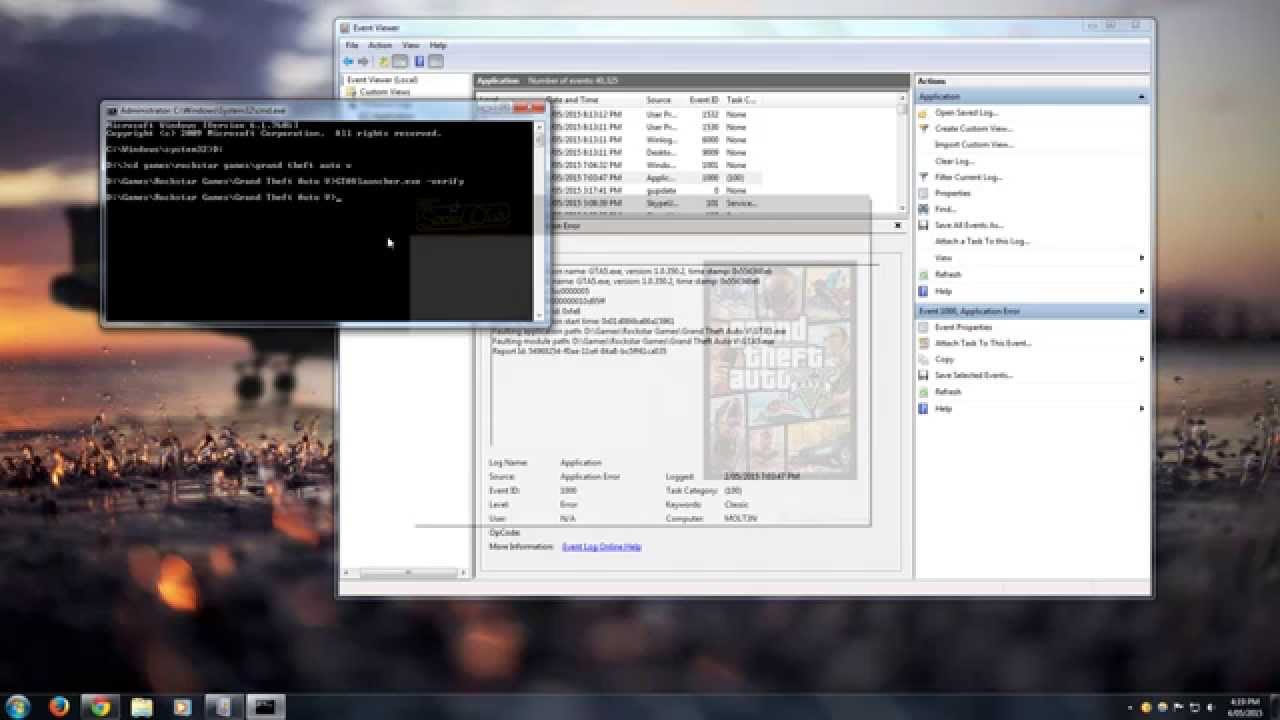
Task: Sort events by Event ID column header
Action: 704,100
